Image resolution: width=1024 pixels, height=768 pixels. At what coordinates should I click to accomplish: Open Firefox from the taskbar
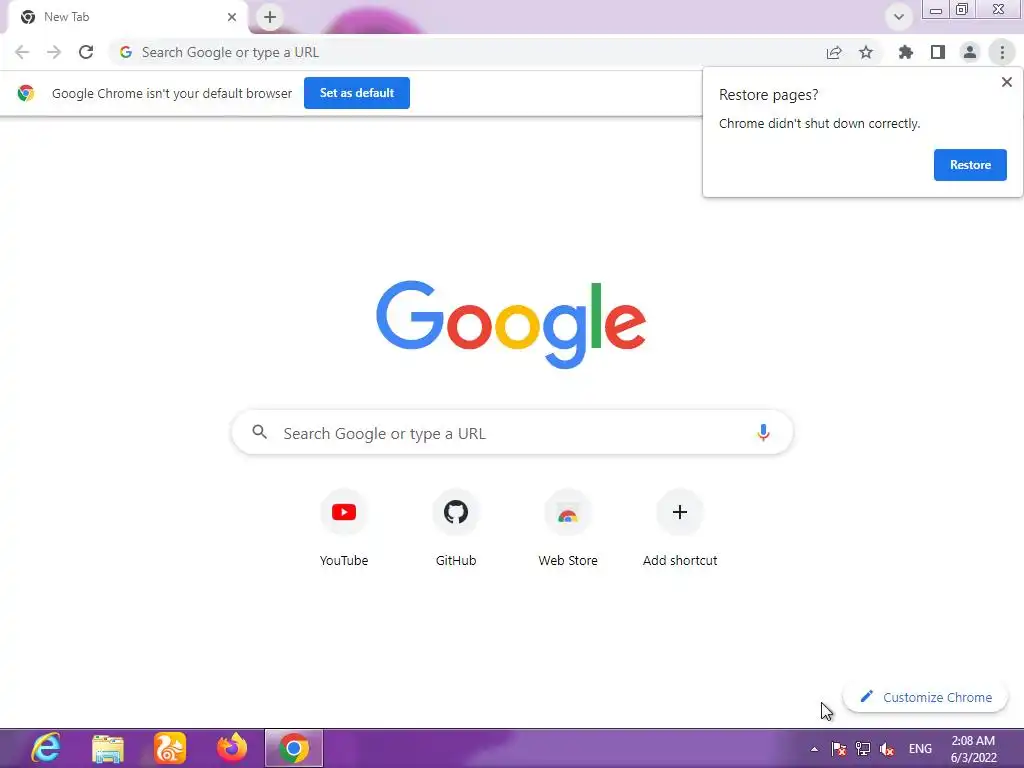pos(232,748)
